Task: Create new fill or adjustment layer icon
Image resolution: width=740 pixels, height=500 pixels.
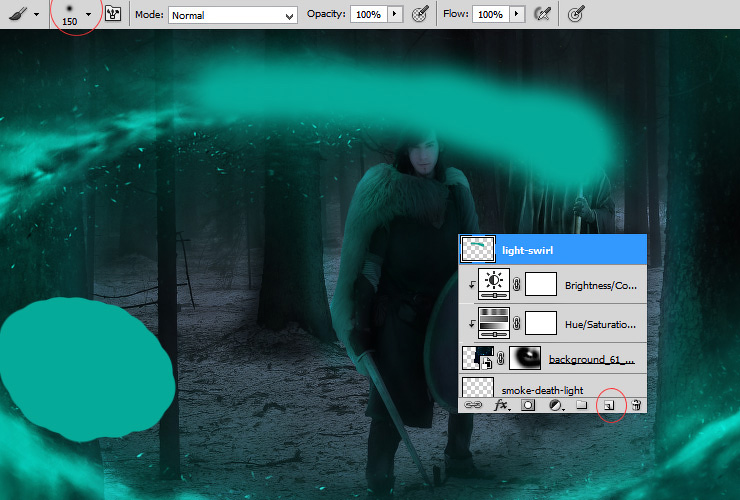Action: [556, 405]
